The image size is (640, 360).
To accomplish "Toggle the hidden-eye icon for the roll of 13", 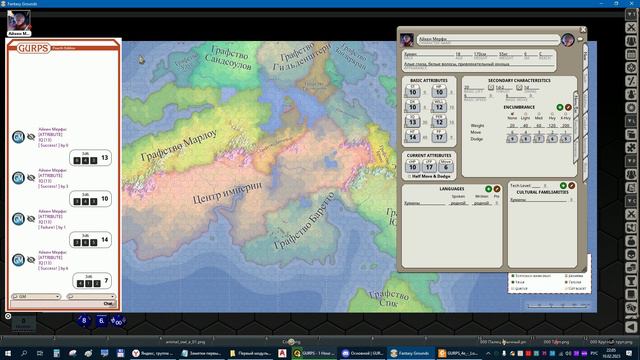I will tap(31, 137).
